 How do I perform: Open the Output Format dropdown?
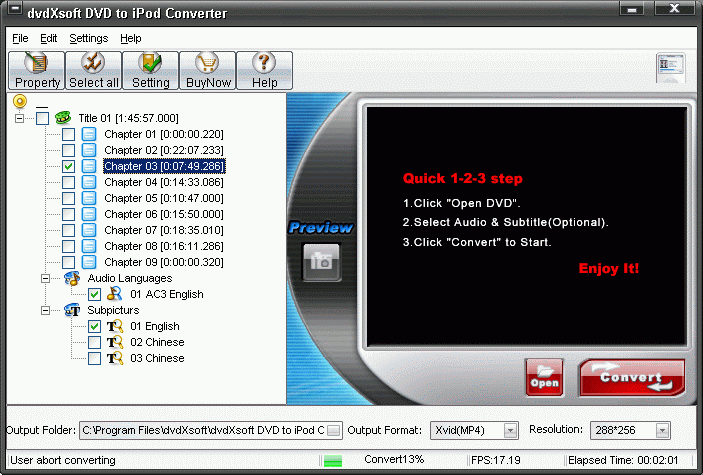(x=510, y=431)
